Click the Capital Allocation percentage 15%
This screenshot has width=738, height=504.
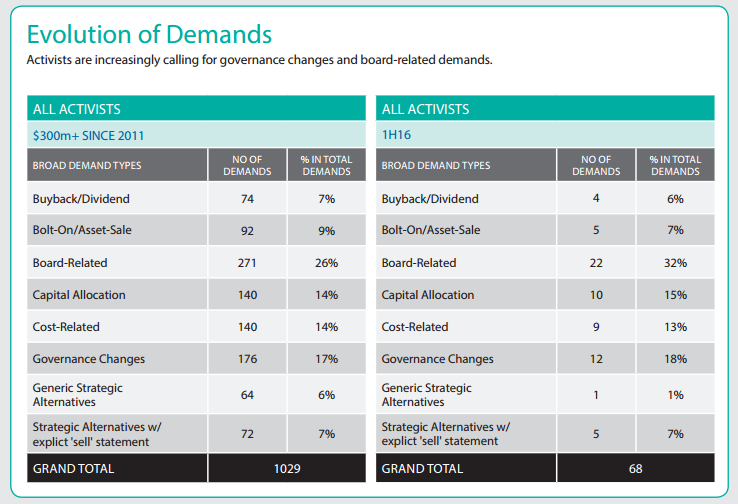point(676,295)
